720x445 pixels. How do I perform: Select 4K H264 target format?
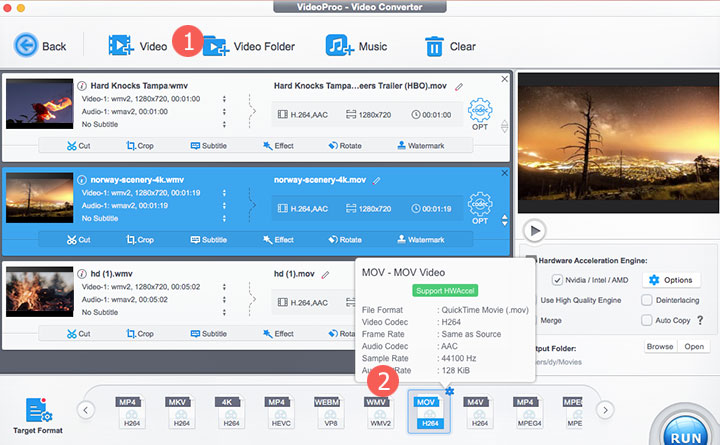[x=230, y=412]
